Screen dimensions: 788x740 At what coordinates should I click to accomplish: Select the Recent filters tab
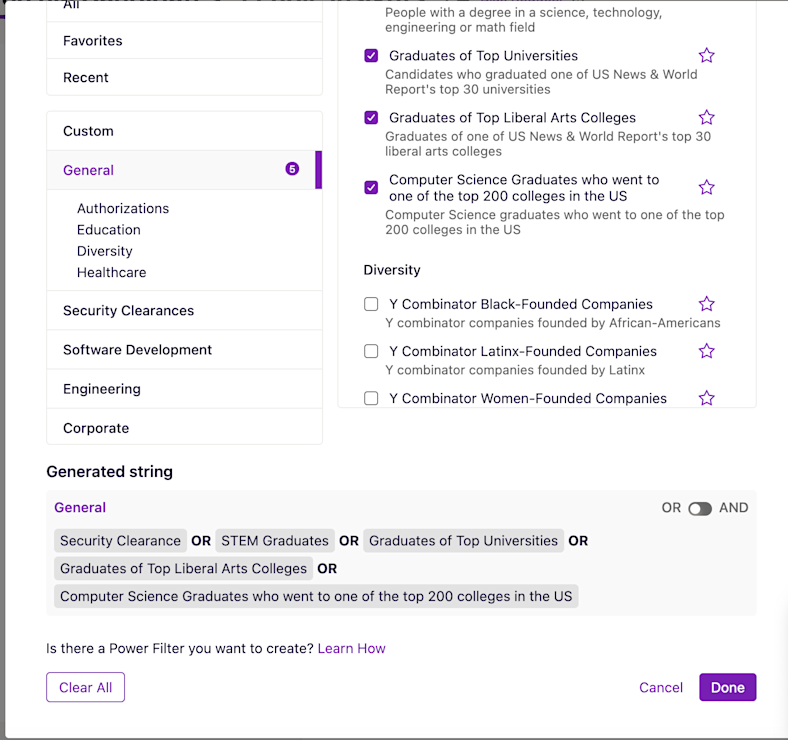86,78
